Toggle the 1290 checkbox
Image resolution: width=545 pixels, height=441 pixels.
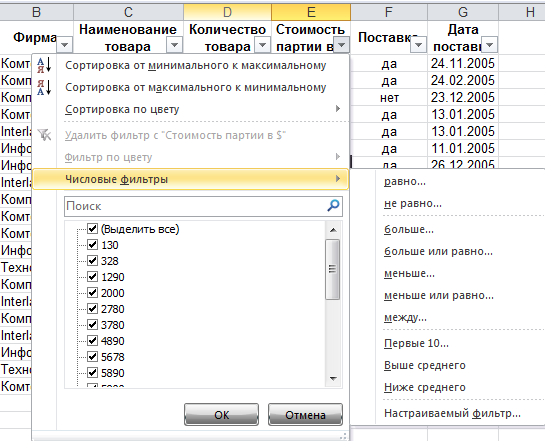(92, 277)
